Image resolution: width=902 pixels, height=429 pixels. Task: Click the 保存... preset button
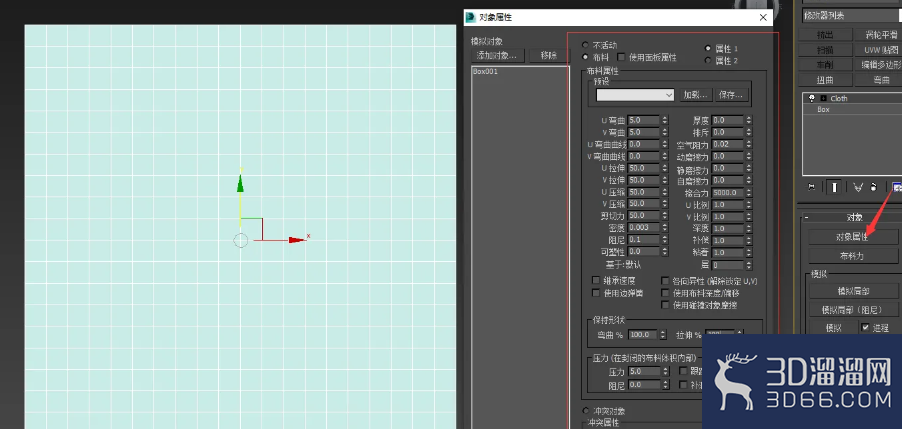tap(732, 95)
